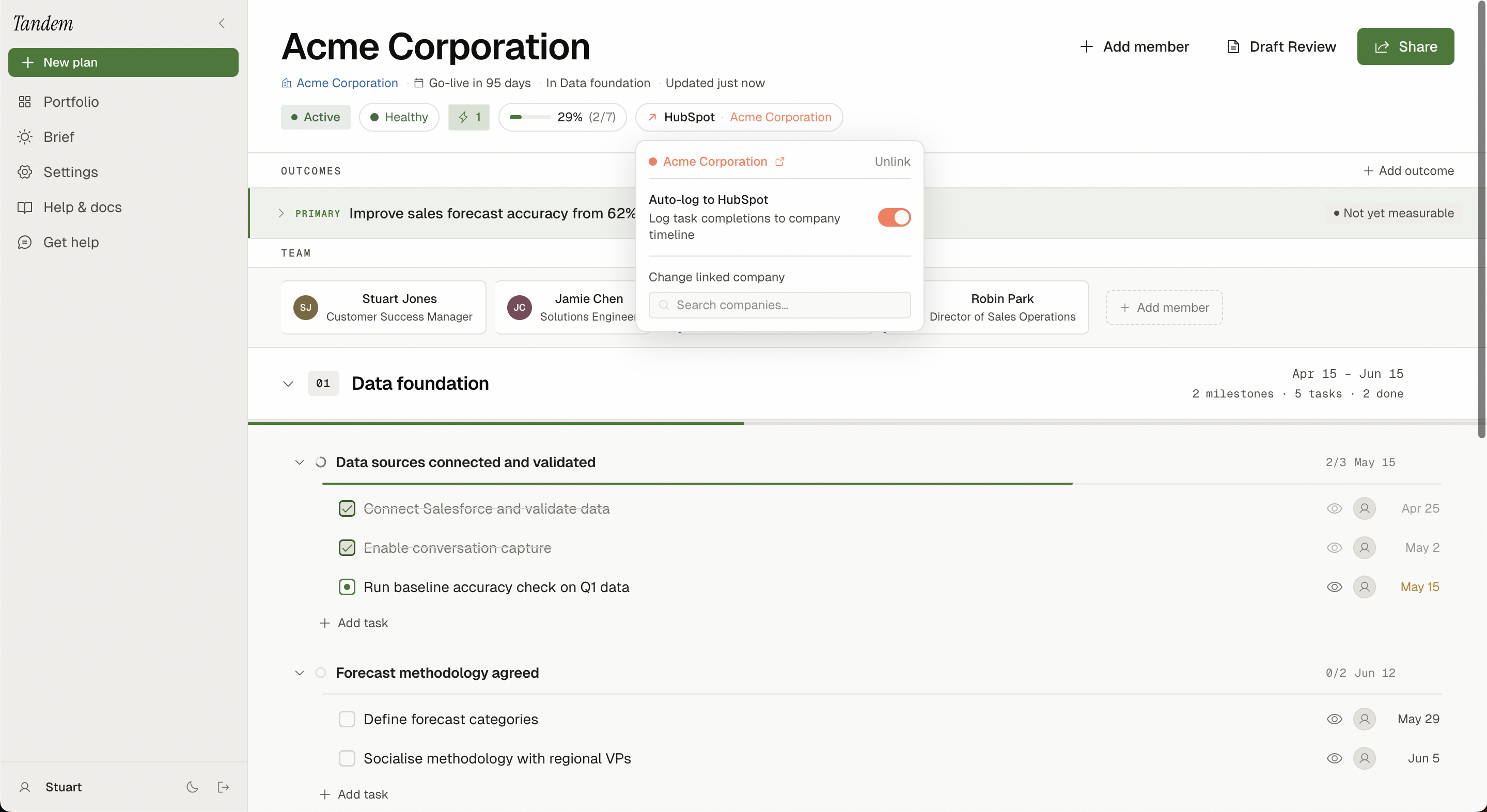Toggle visibility eye for Socialise methodology task
Screen dimensions: 1487x812
click(x=1334, y=759)
